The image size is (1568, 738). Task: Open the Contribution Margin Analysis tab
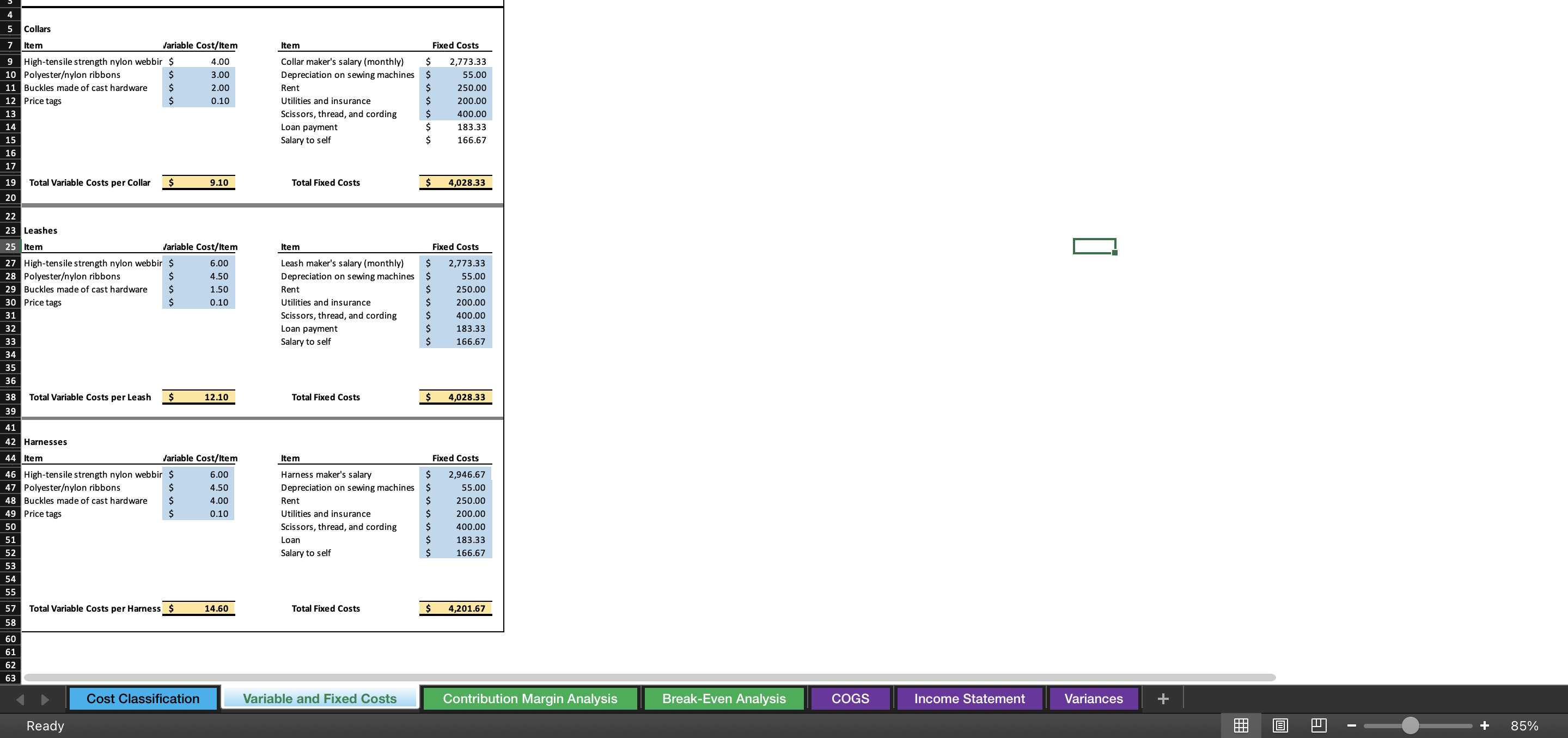click(x=529, y=698)
